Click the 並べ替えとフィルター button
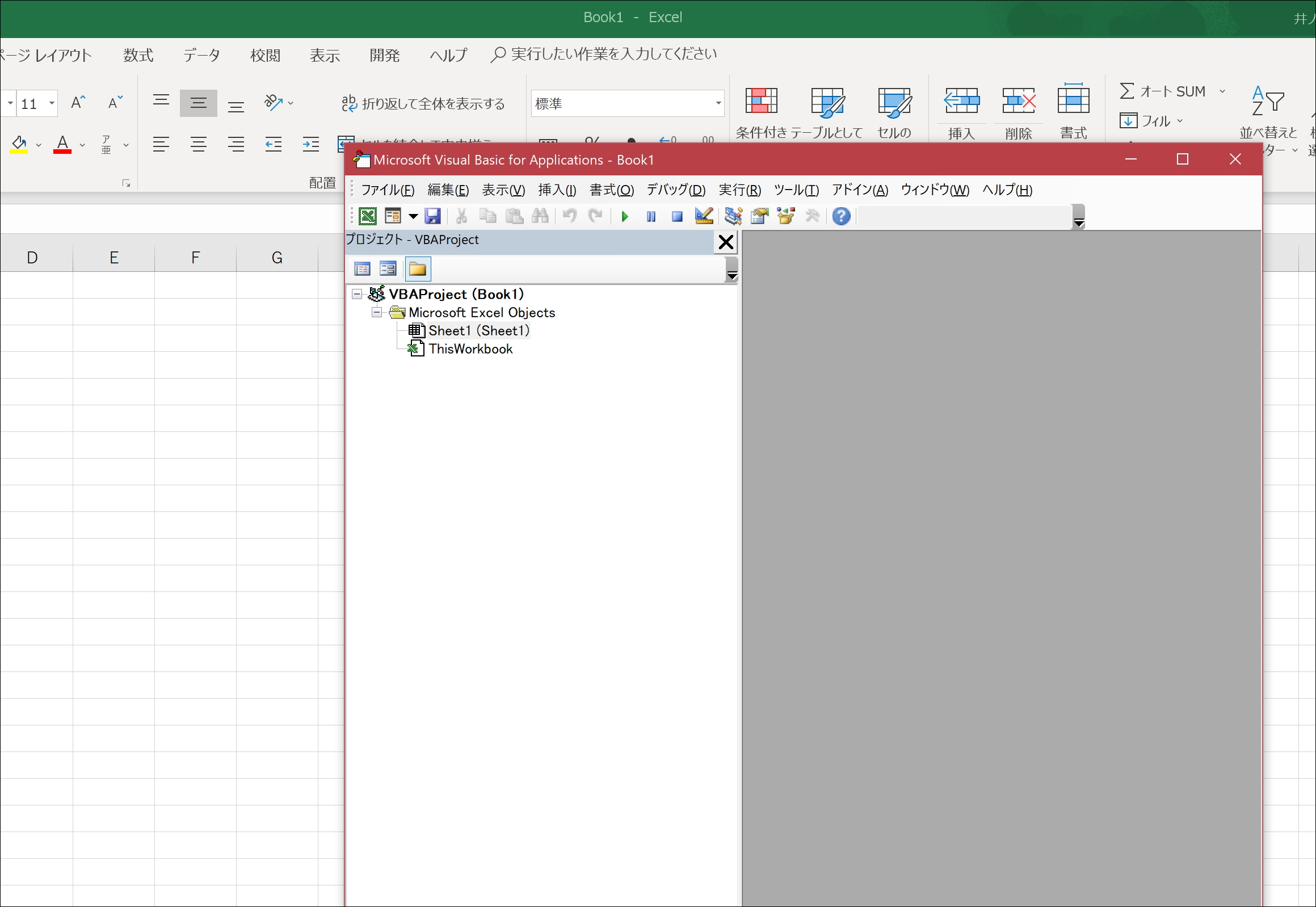The width and height of the screenshot is (1316, 907). [x=1269, y=119]
